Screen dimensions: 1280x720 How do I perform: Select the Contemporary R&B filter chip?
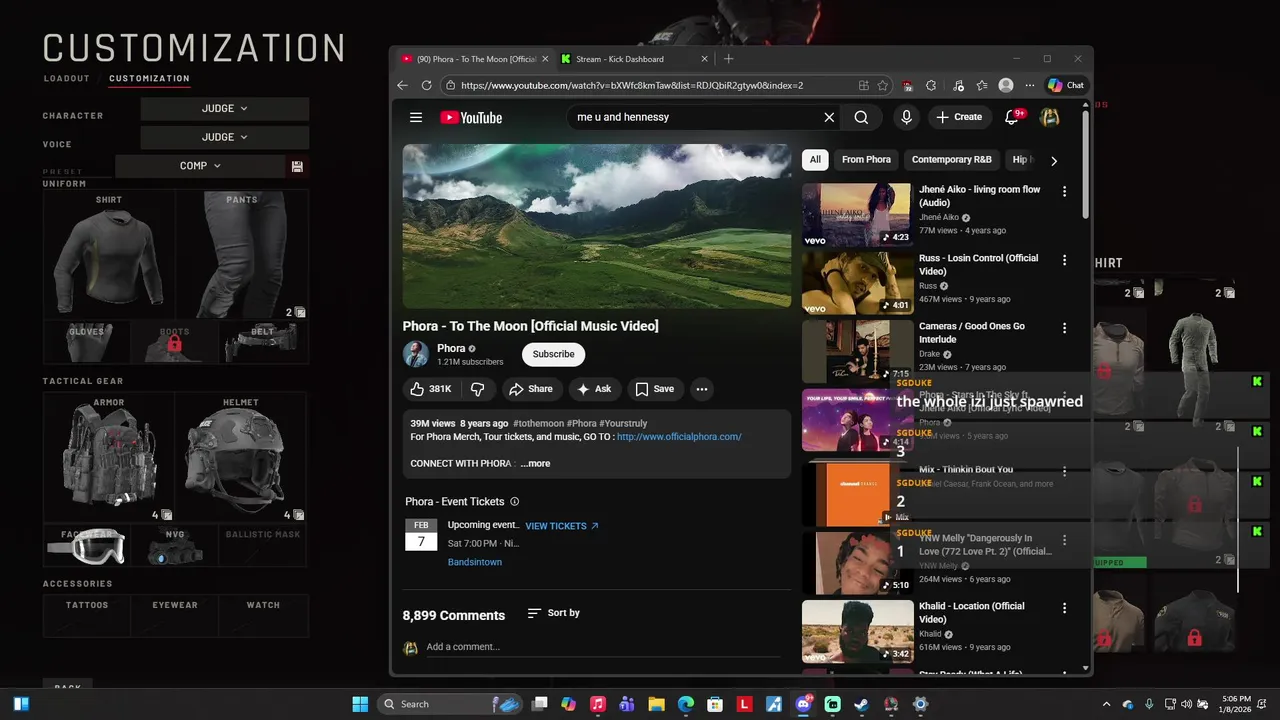click(x=952, y=160)
